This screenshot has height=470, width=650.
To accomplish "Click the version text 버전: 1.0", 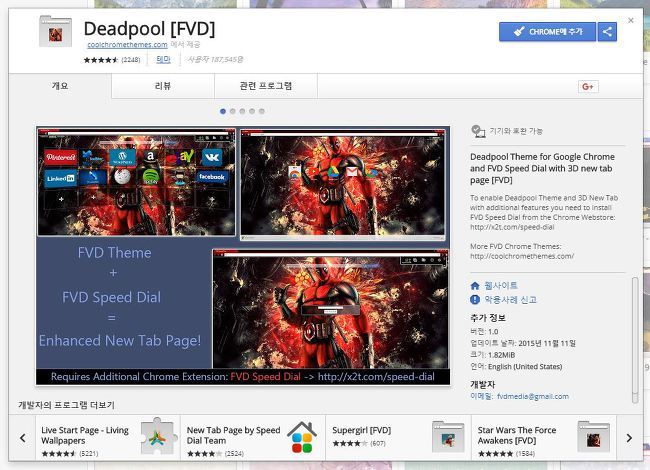I will click(484, 332).
